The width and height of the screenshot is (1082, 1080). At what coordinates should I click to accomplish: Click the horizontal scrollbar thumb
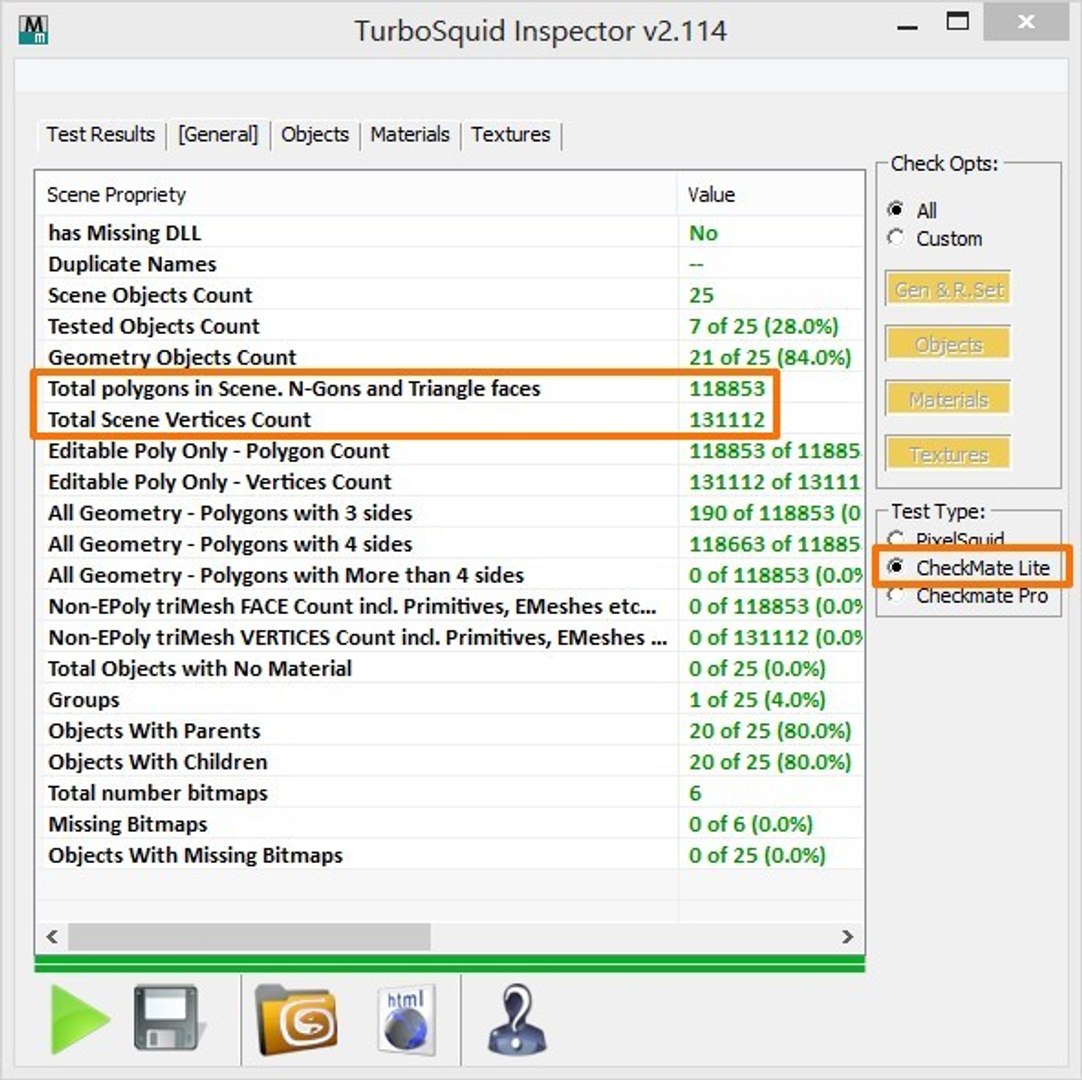pyautogui.click(x=249, y=936)
